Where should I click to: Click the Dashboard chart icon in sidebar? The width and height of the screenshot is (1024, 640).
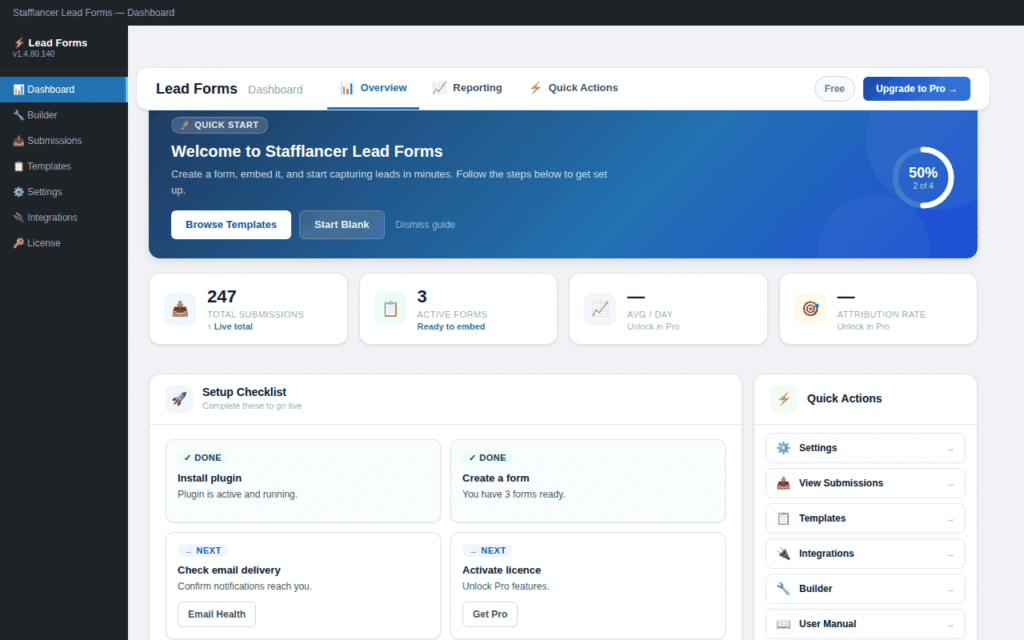[x=18, y=89]
